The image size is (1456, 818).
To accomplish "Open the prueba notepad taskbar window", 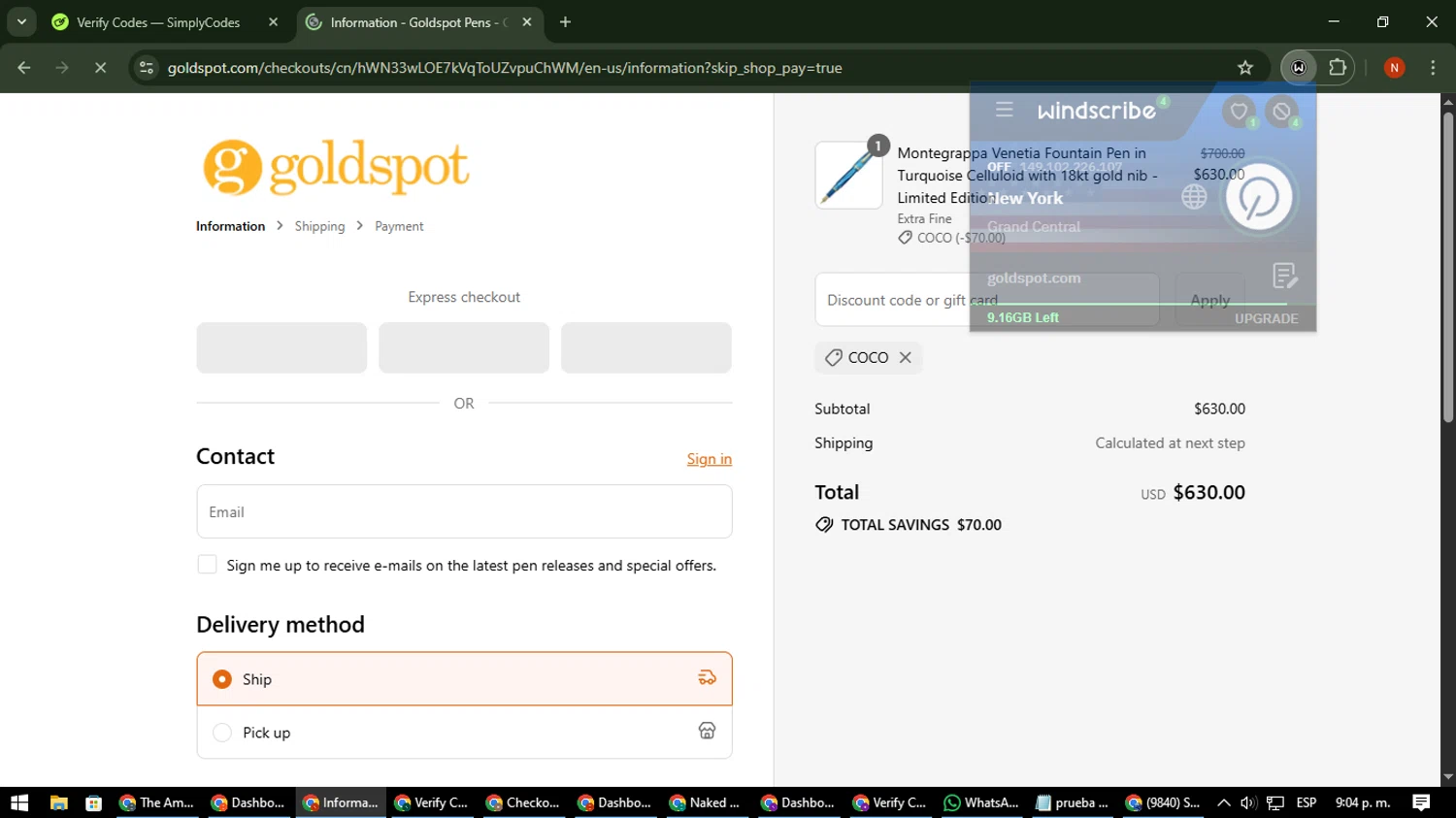I will (x=1073, y=802).
